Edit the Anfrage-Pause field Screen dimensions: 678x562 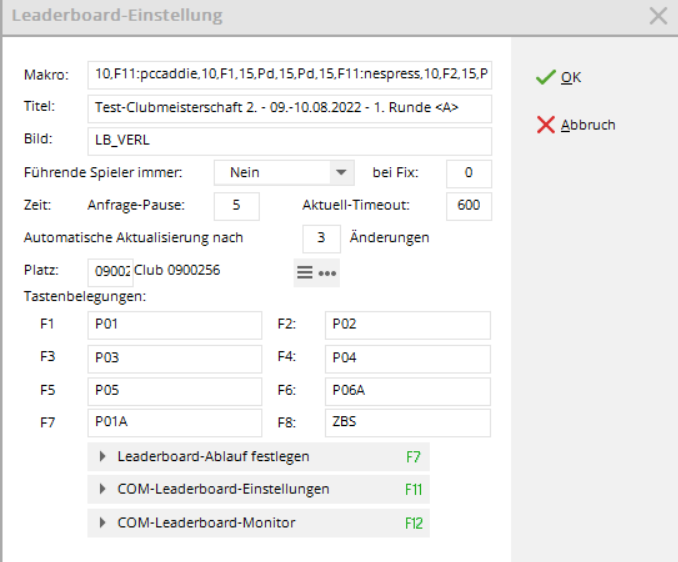[237, 206]
